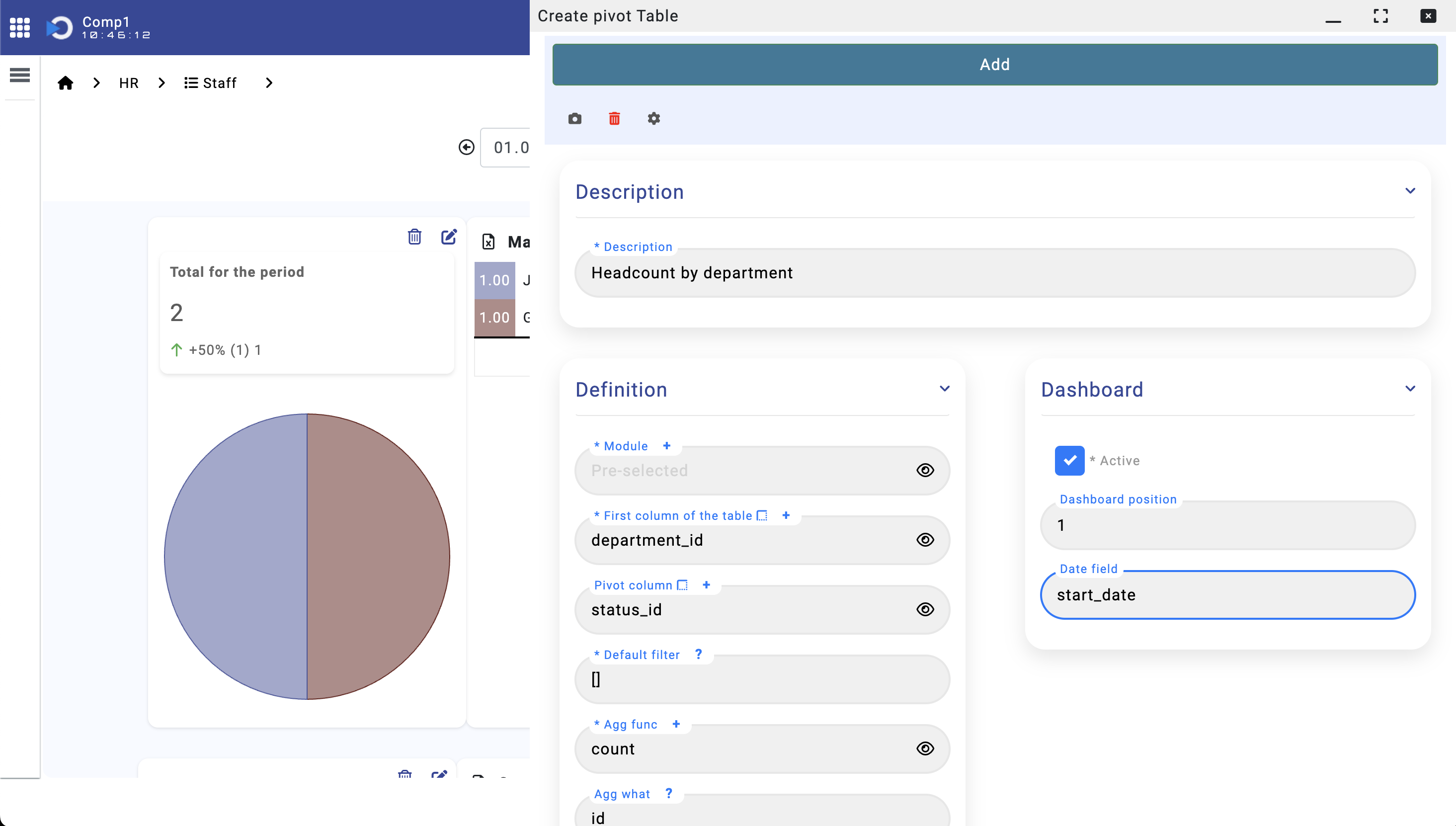Open First column field picker icon
Image resolution: width=1456 pixels, height=826 pixels.
762,516
